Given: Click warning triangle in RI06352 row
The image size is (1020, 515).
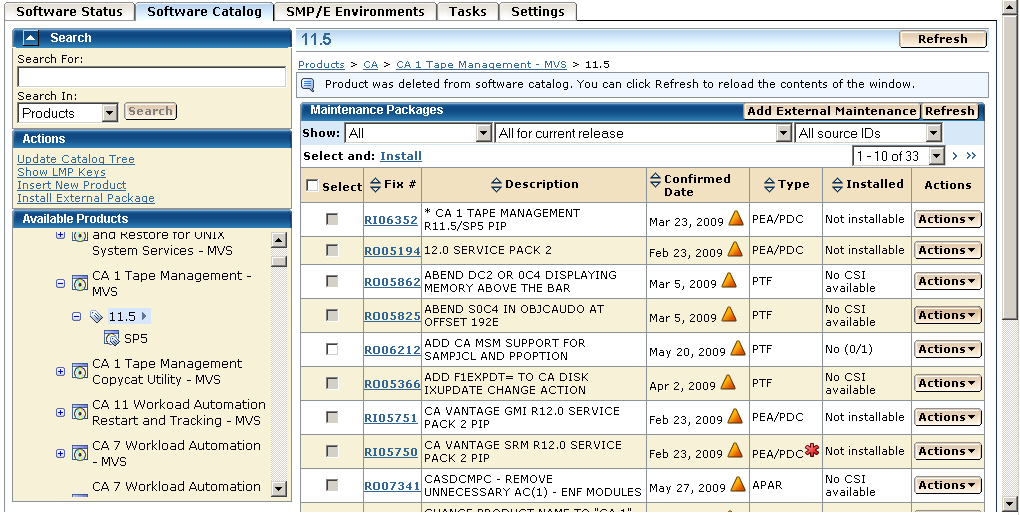Looking at the screenshot, I should 736,218.
